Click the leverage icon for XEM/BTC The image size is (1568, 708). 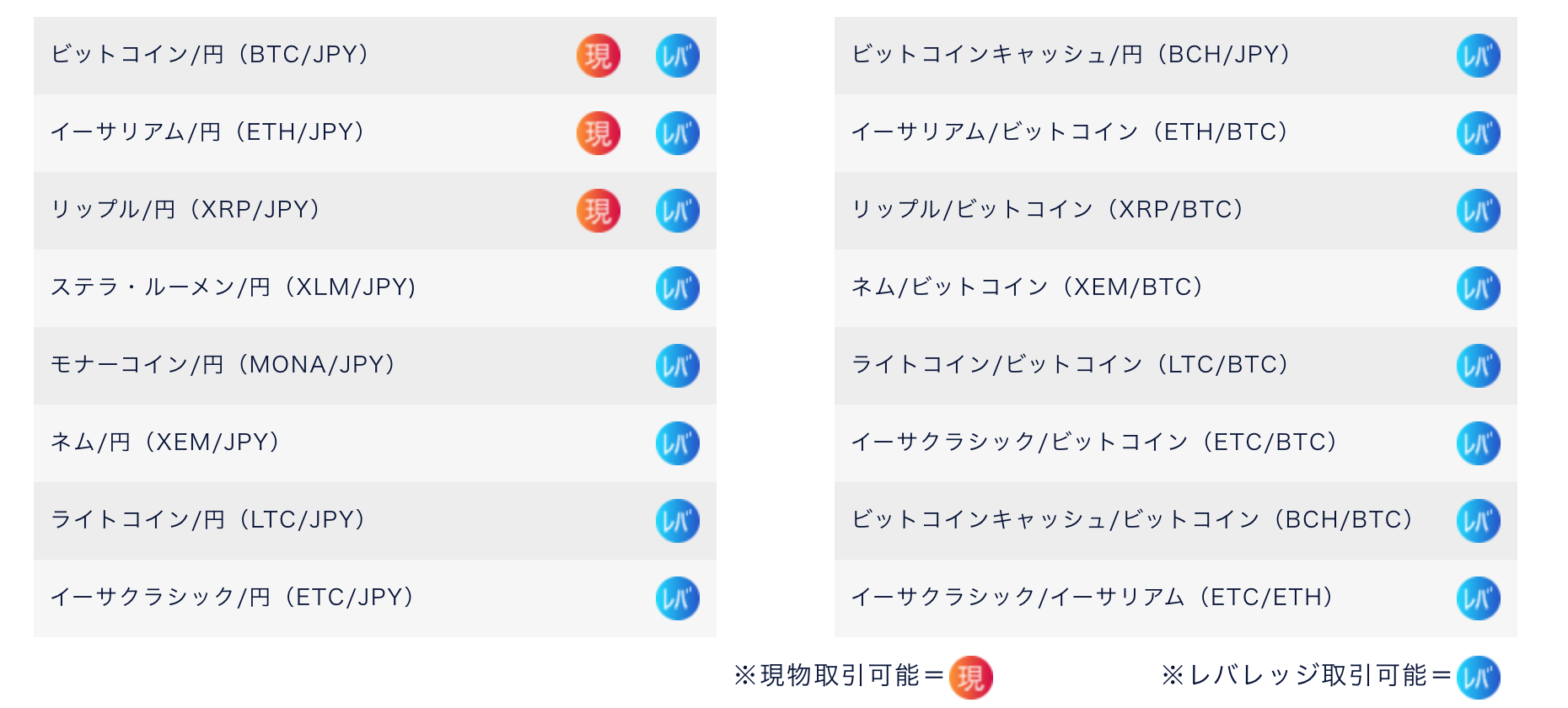point(1479,288)
